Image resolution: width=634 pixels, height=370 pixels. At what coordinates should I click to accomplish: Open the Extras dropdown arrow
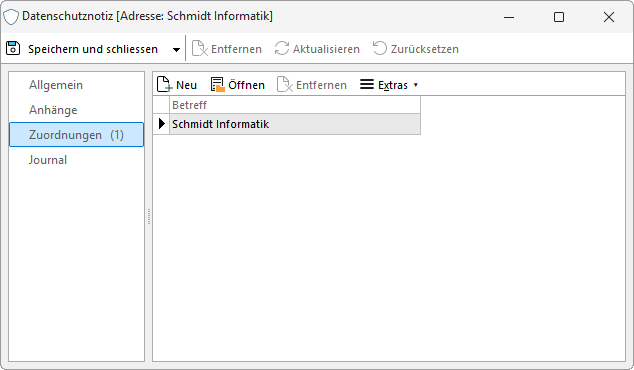click(x=416, y=85)
